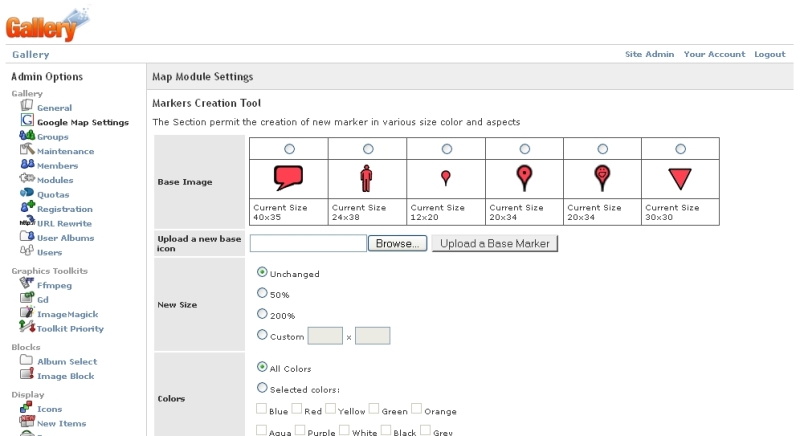Screen dimensions: 800x436
Task: Click the Quotas icon in Admin Options
Action: [27, 193]
